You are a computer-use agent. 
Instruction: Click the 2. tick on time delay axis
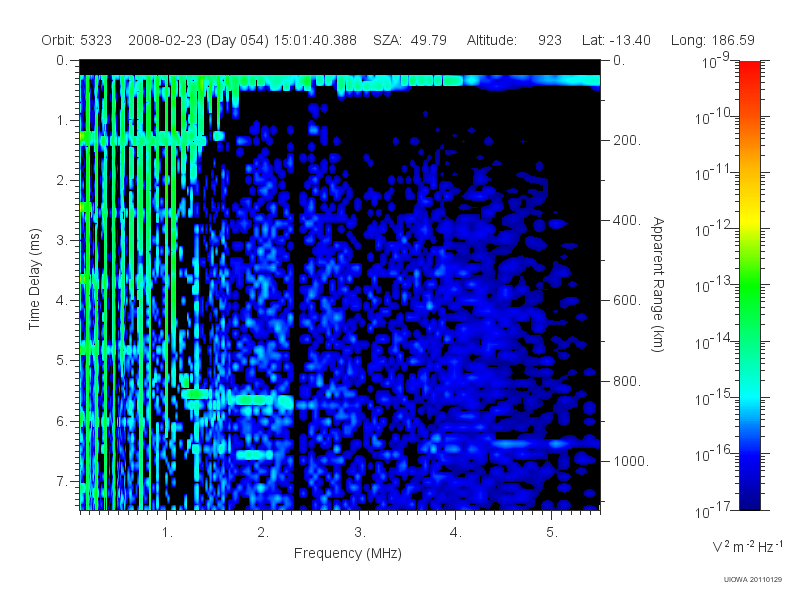coord(61,181)
